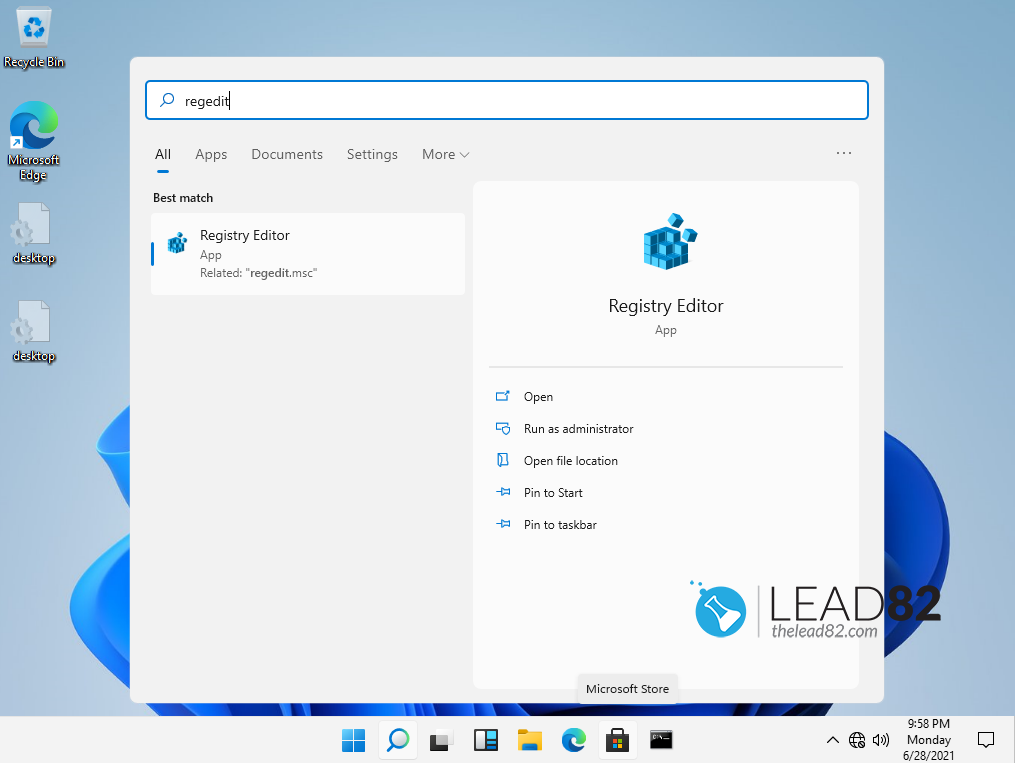Click the Registry Editor title in preview pane
The image size is (1015, 763).
pos(665,306)
